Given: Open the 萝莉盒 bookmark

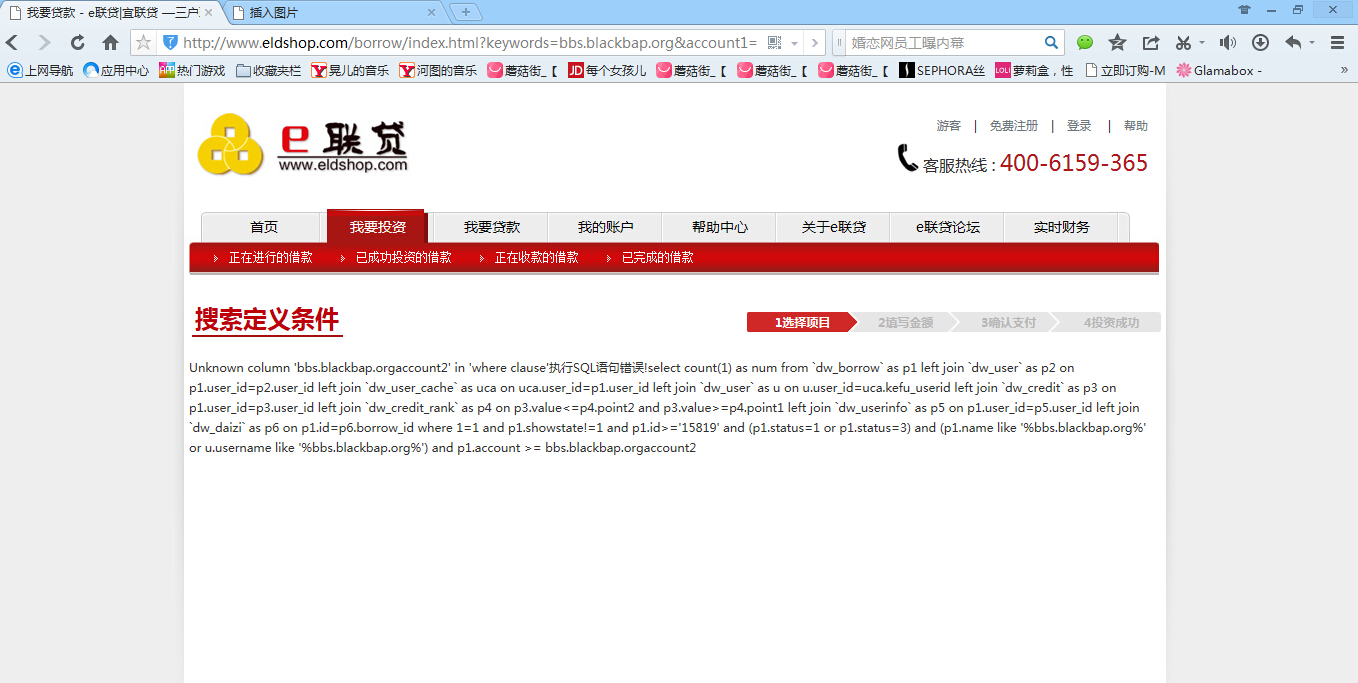Looking at the screenshot, I should tap(1034, 70).
